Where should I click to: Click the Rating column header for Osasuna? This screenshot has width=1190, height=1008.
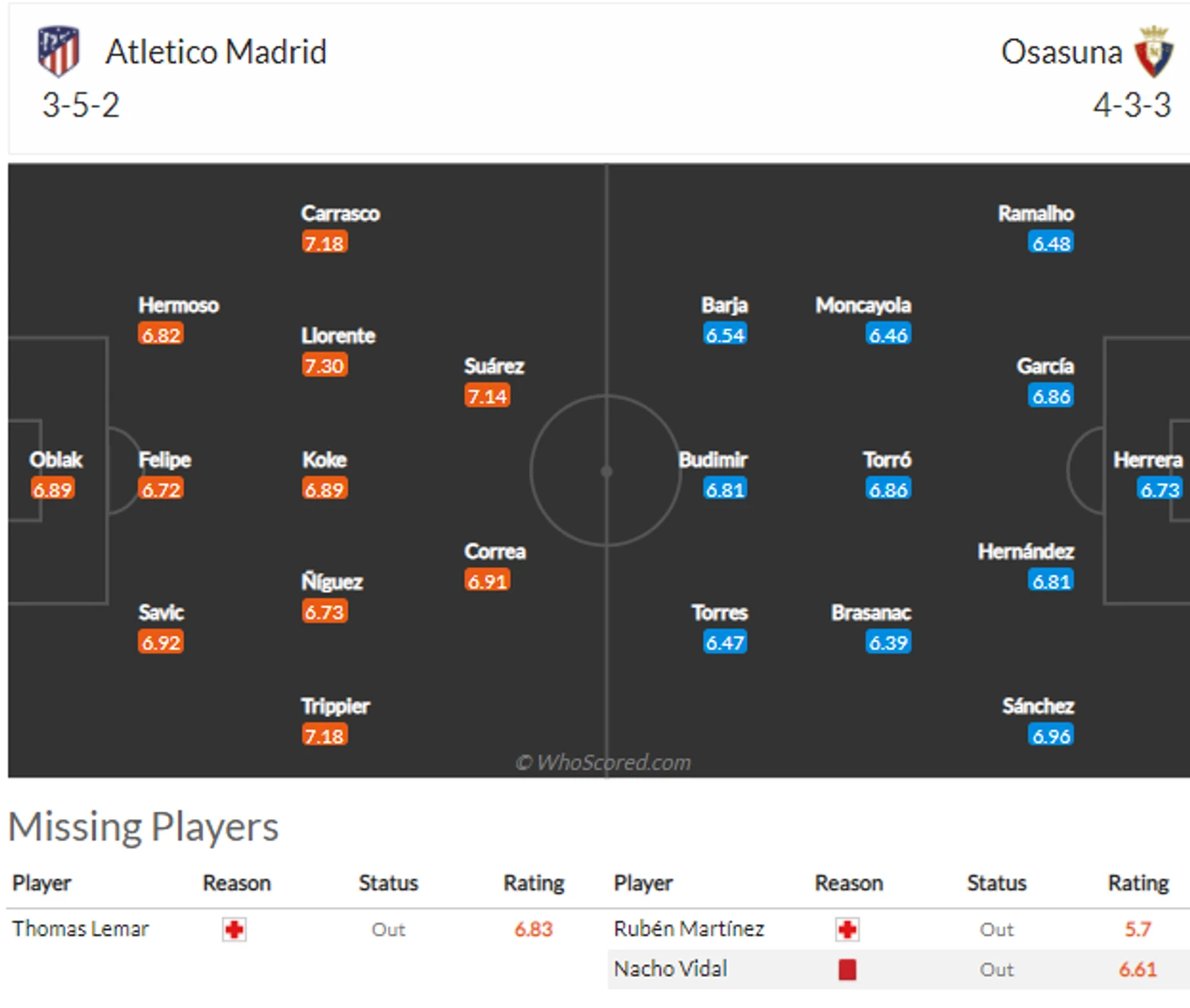[1138, 883]
